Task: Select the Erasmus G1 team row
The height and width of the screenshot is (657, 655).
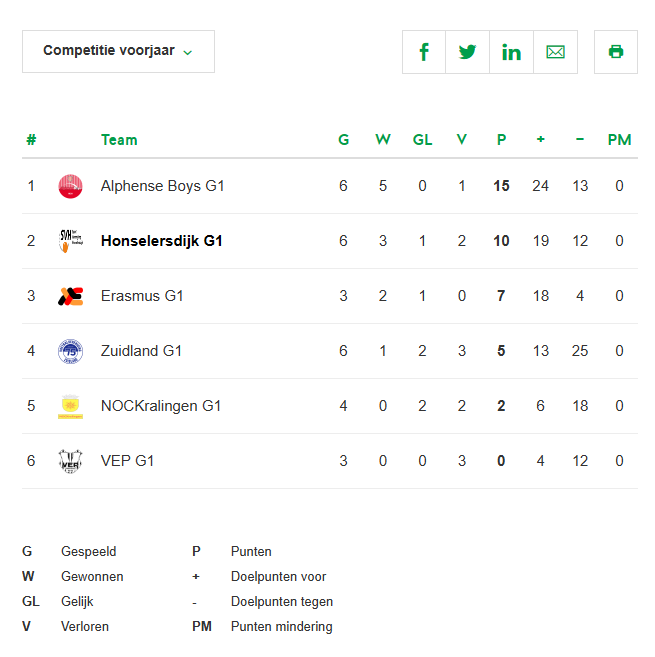Action: tap(143, 296)
